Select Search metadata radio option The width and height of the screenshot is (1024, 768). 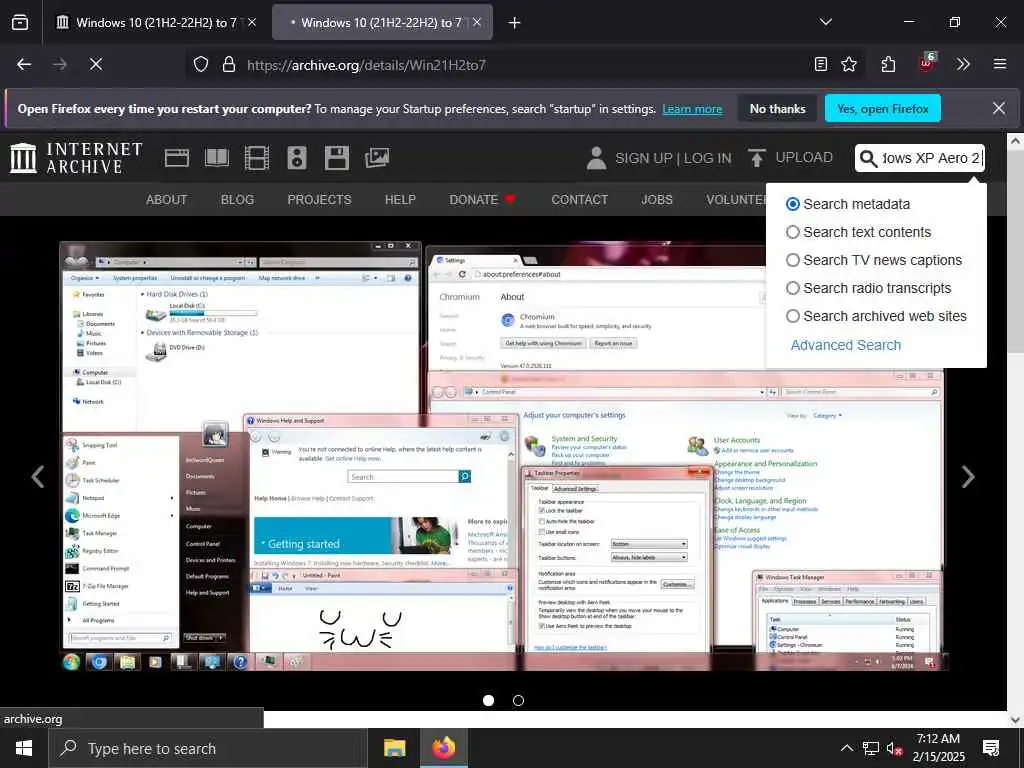tap(793, 204)
